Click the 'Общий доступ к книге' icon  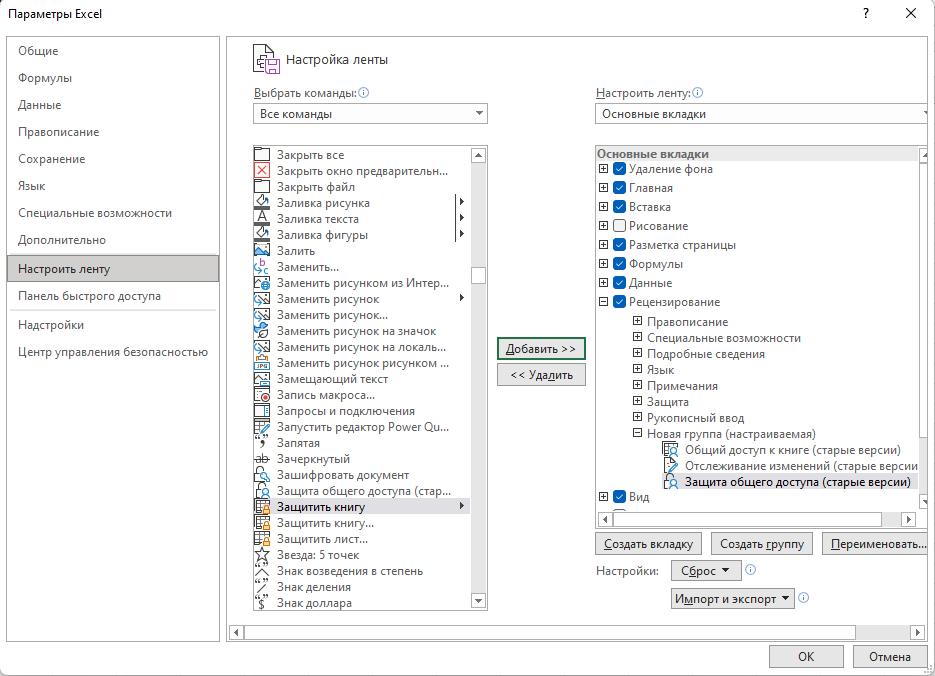click(671, 450)
